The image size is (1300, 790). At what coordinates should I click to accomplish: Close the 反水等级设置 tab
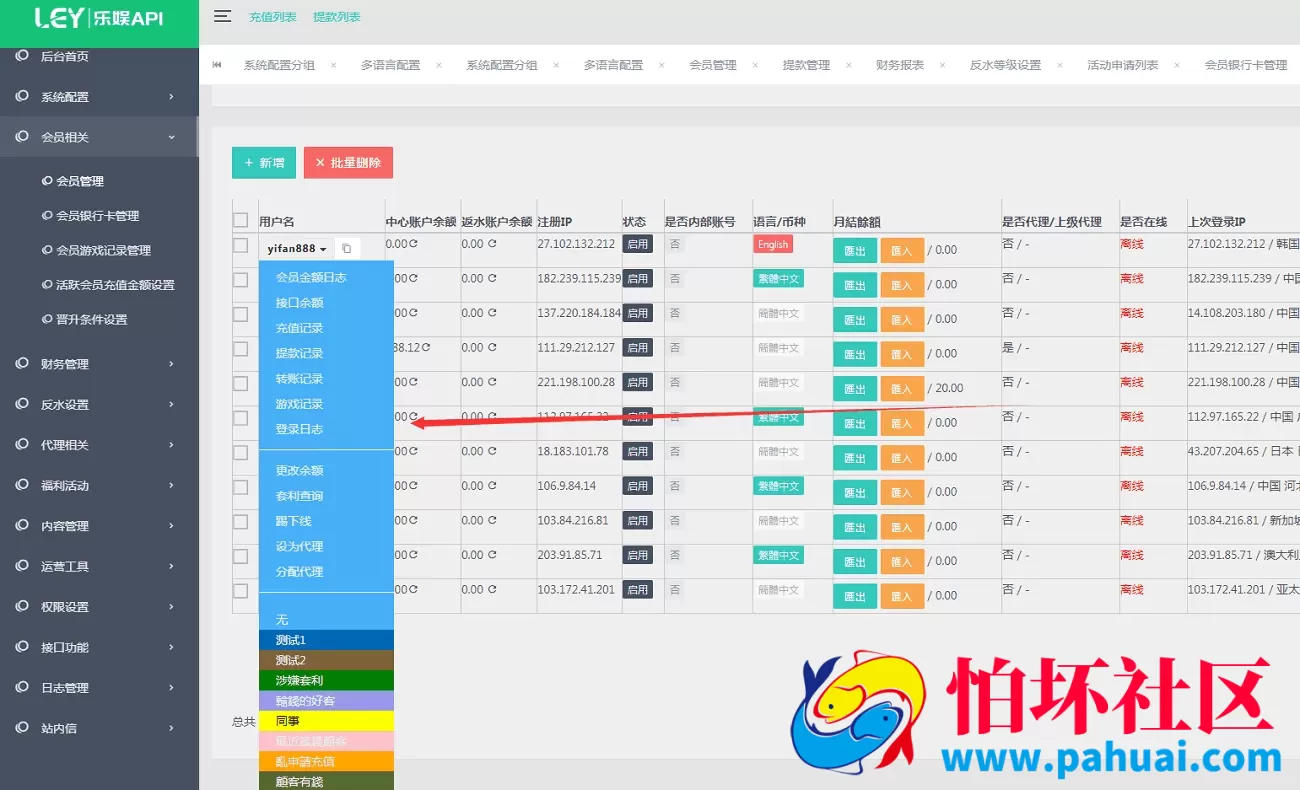1060,65
